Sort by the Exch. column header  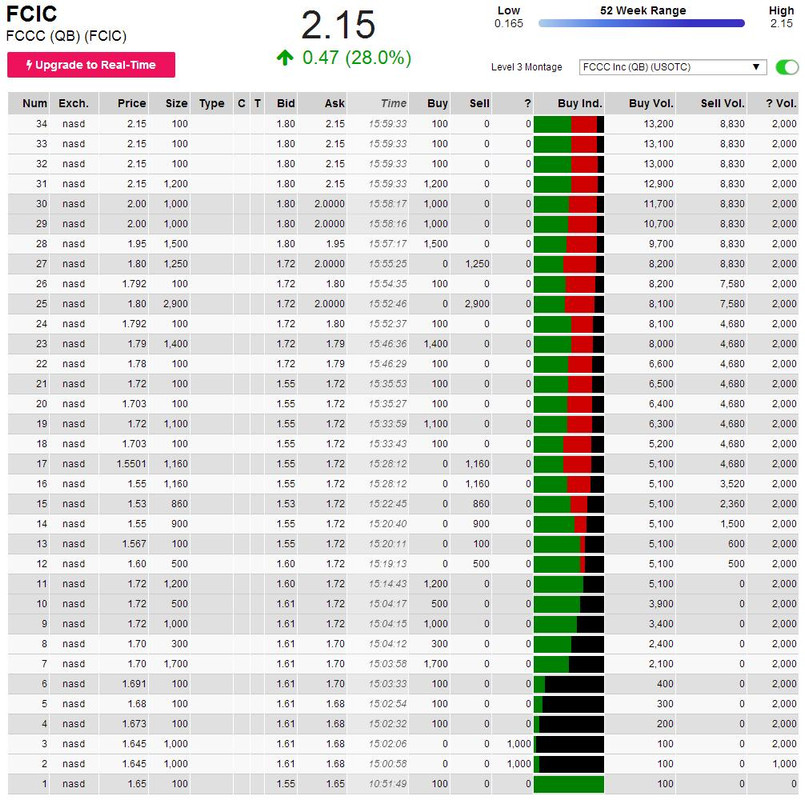(73, 103)
